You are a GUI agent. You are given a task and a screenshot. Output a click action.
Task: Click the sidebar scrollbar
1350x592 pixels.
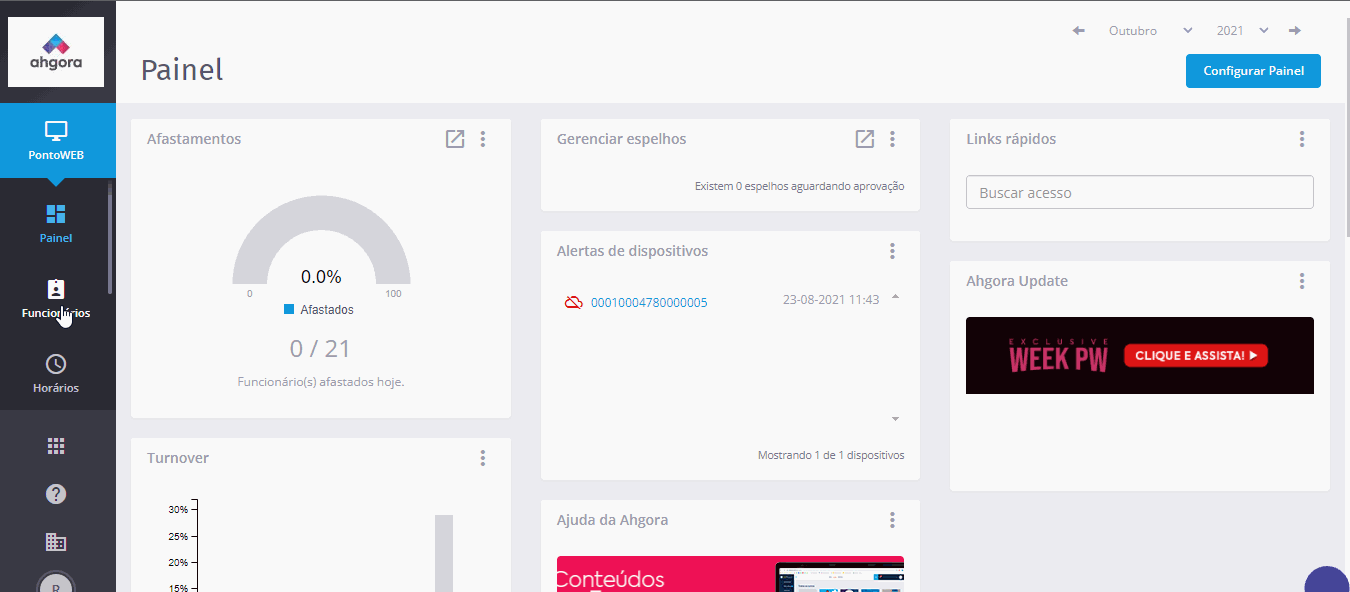(x=110, y=238)
